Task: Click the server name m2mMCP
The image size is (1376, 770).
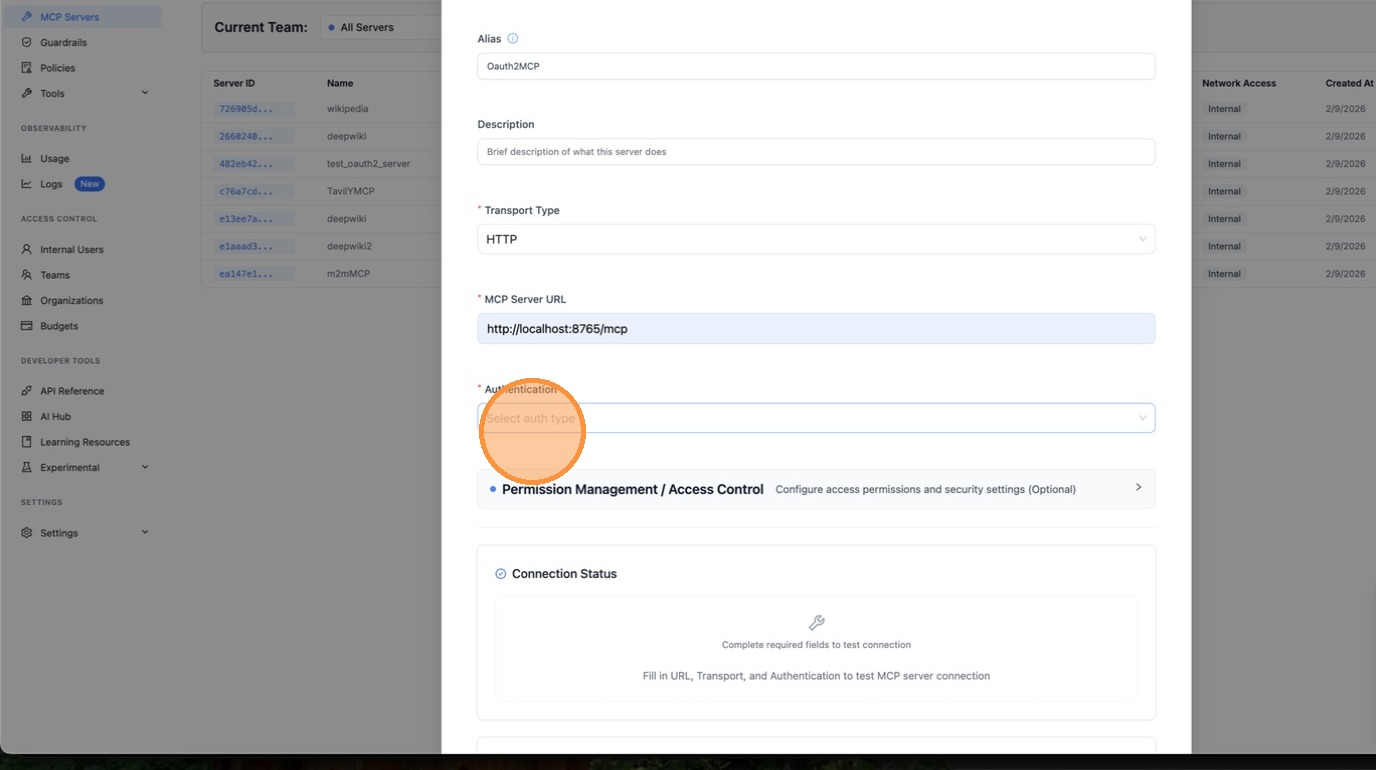Action: (348, 274)
